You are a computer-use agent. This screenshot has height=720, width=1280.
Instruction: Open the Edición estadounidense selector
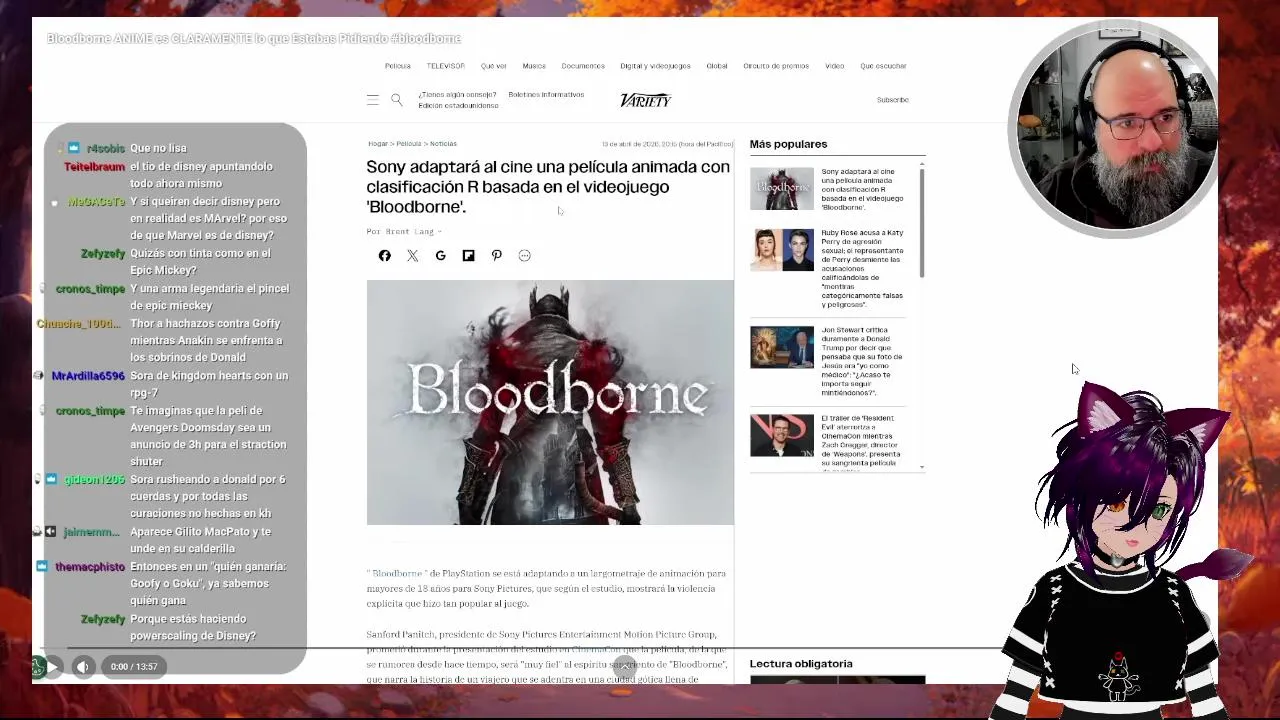pos(458,105)
